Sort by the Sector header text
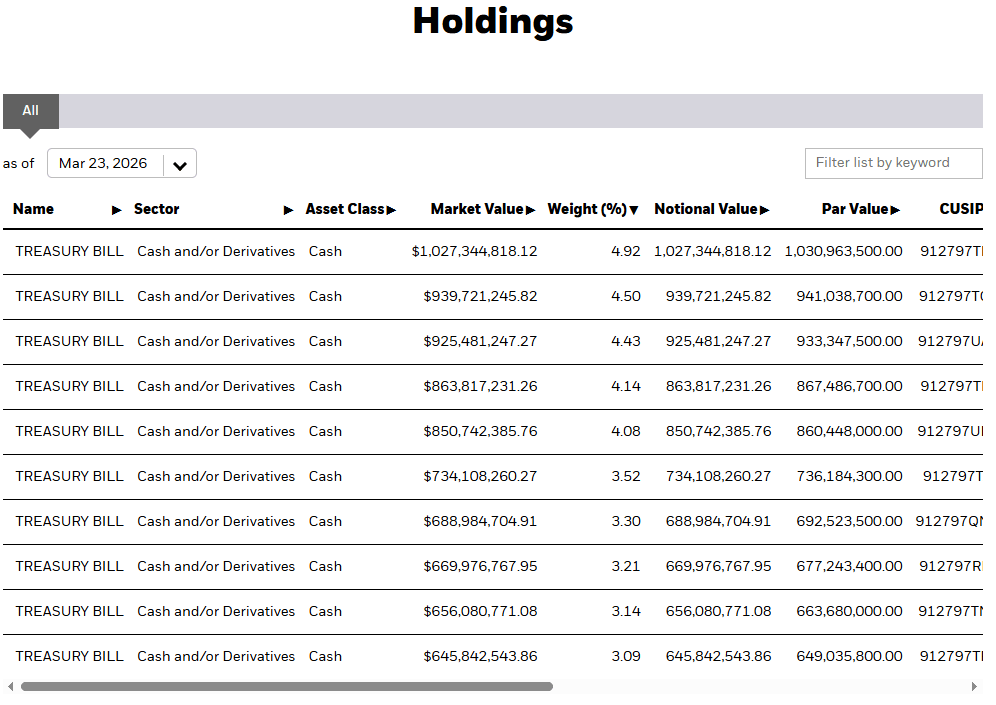This screenshot has width=996, height=705. (x=157, y=209)
